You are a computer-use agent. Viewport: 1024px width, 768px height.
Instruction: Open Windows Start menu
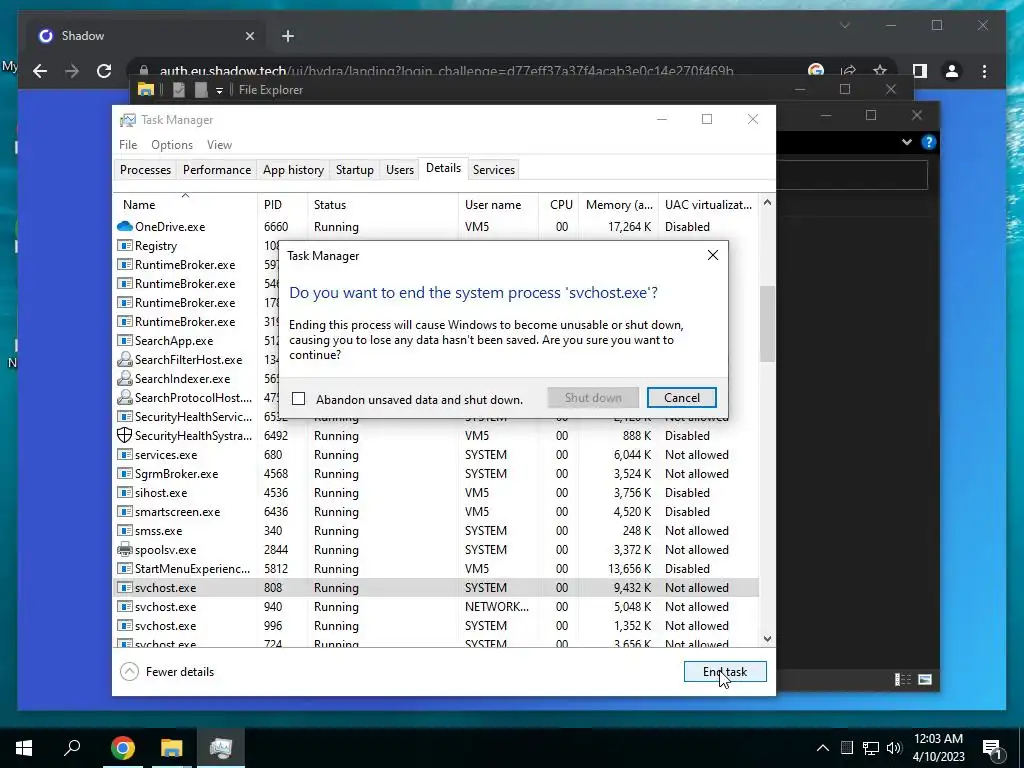pos(24,747)
